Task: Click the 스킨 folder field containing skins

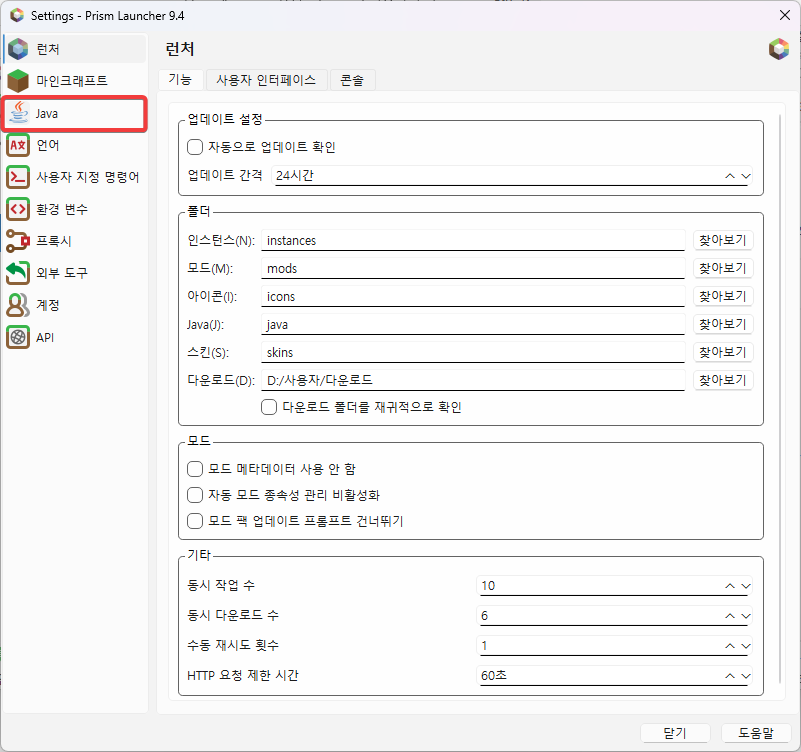Action: coord(473,353)
